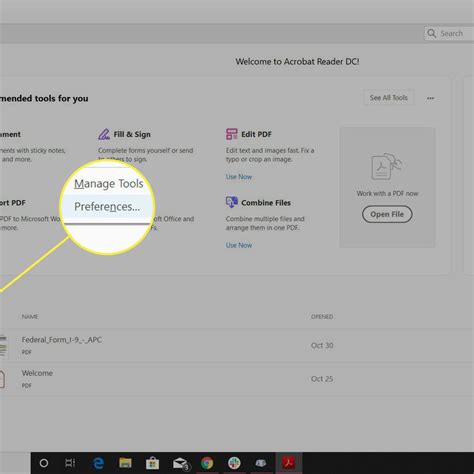Click the PDF document illustration above Open File

(x=386, y=166)
